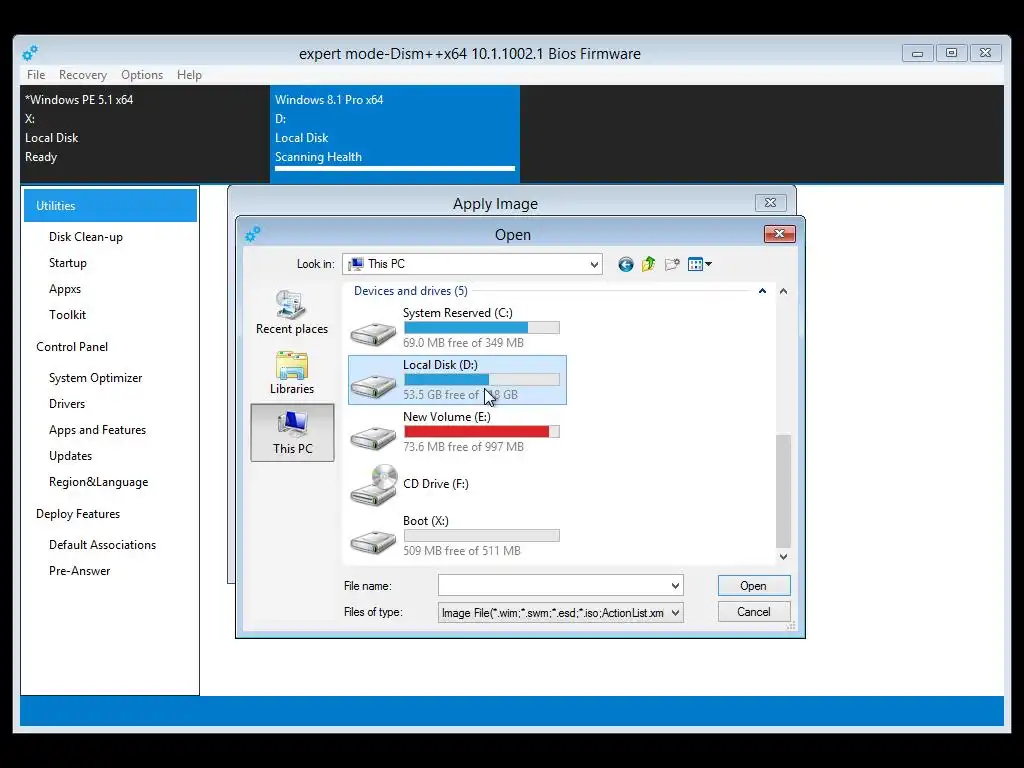Click the Control Panel sidebar header
This screenshot has width=1024, height=768.
[x=72, y=347]
